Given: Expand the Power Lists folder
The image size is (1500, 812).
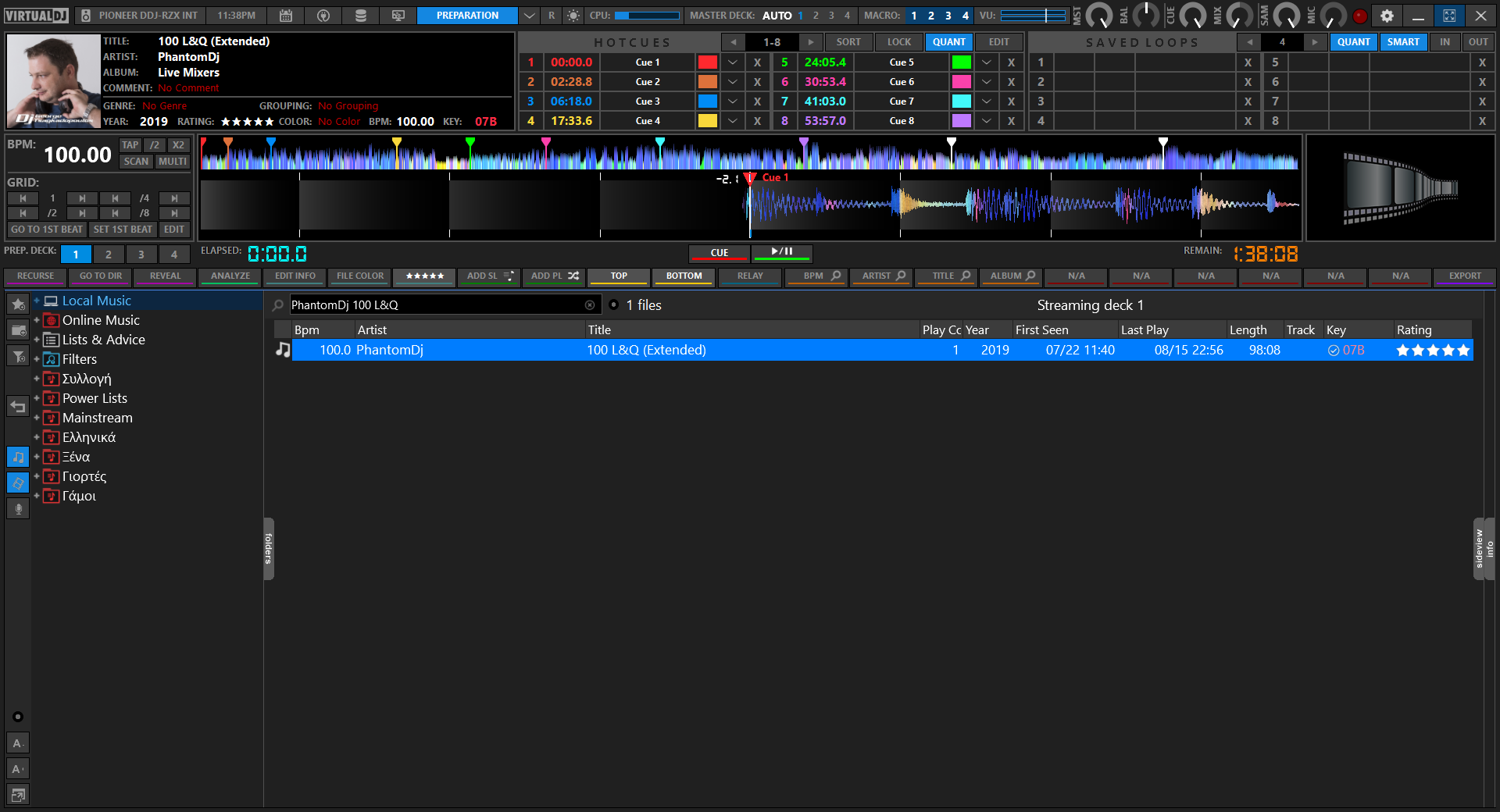Looking at the screenshot, I should coord(36,398).
